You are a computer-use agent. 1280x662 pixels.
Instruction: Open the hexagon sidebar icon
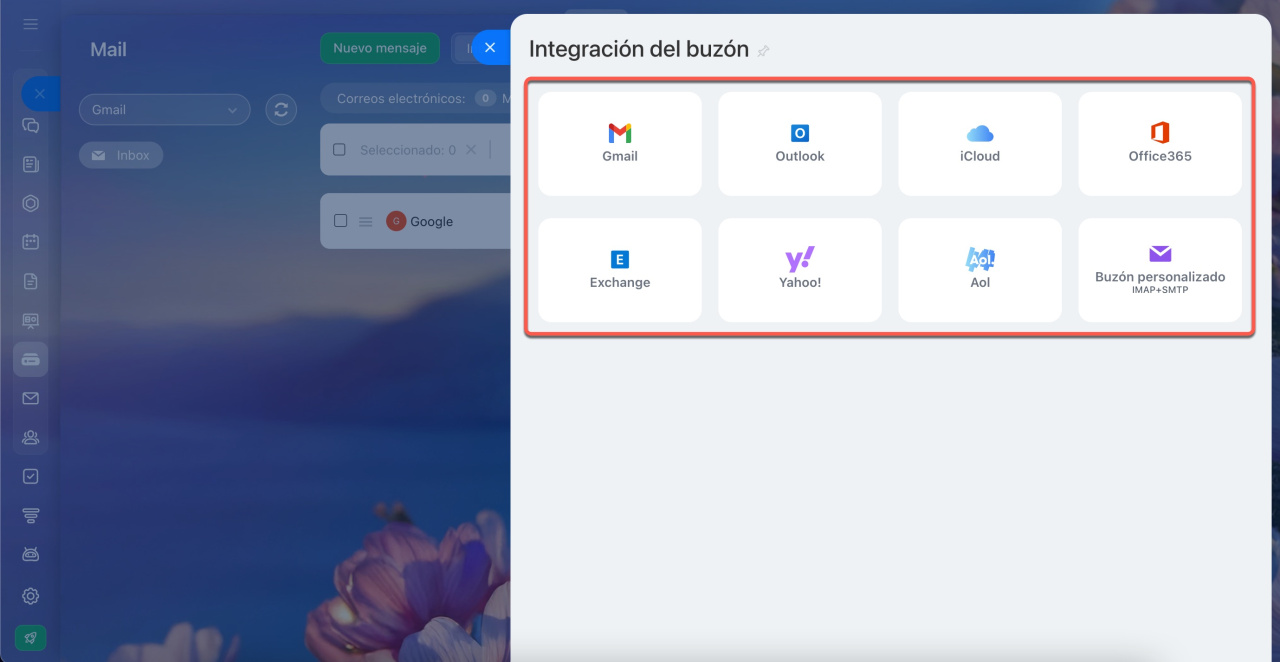click(x=31, y=203)
